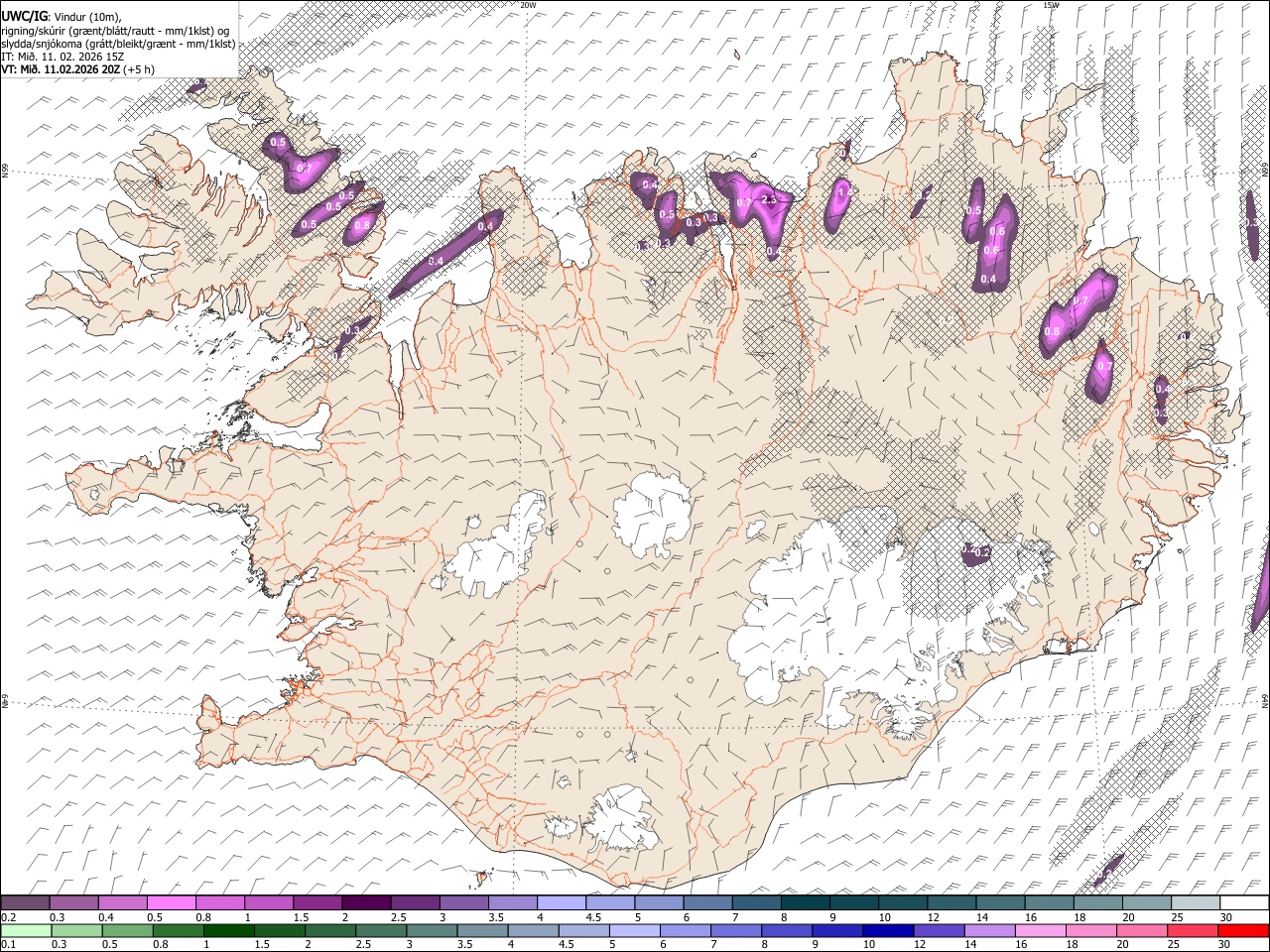The width and height of the screenshot is (1270, 952).
Task: Click the "rigning/skúrir" legend description line
Action: click(x=116, y=31)
